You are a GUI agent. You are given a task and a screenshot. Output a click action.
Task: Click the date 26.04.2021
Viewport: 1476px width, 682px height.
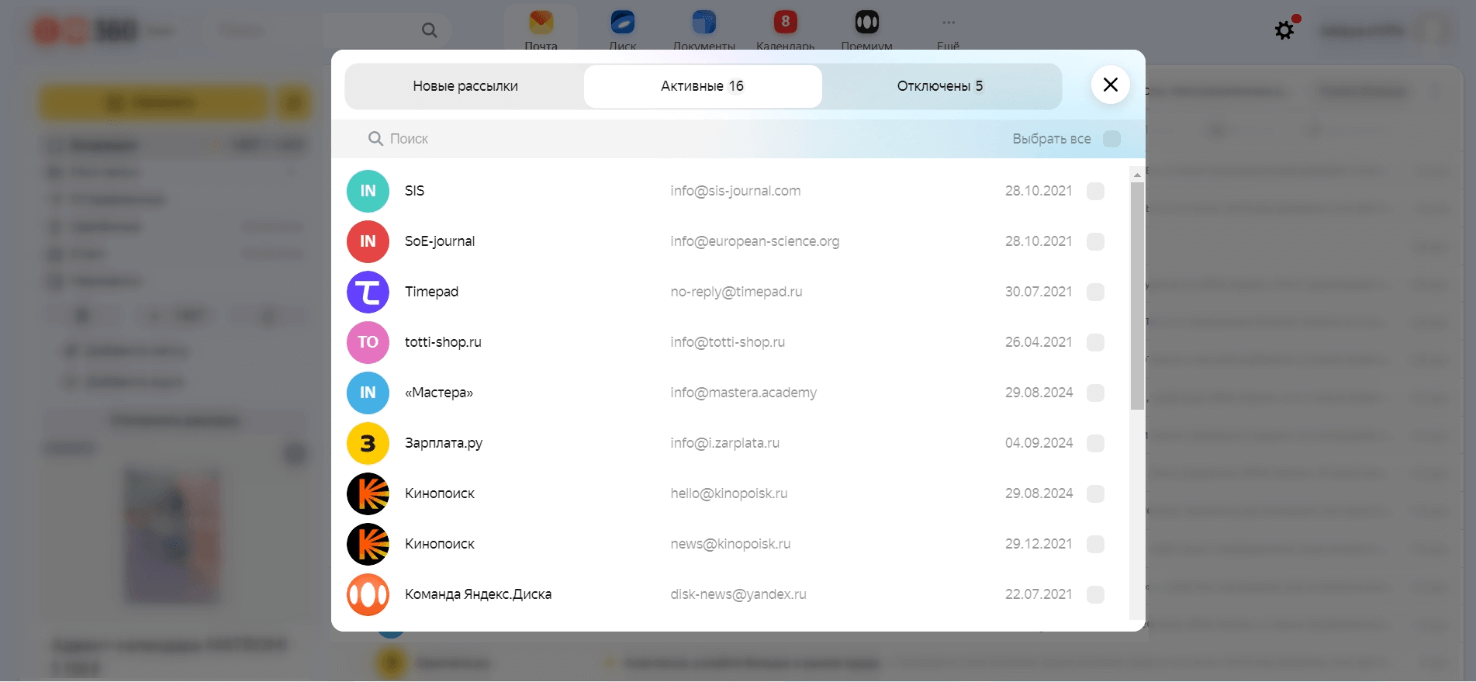coord(1038,342)
